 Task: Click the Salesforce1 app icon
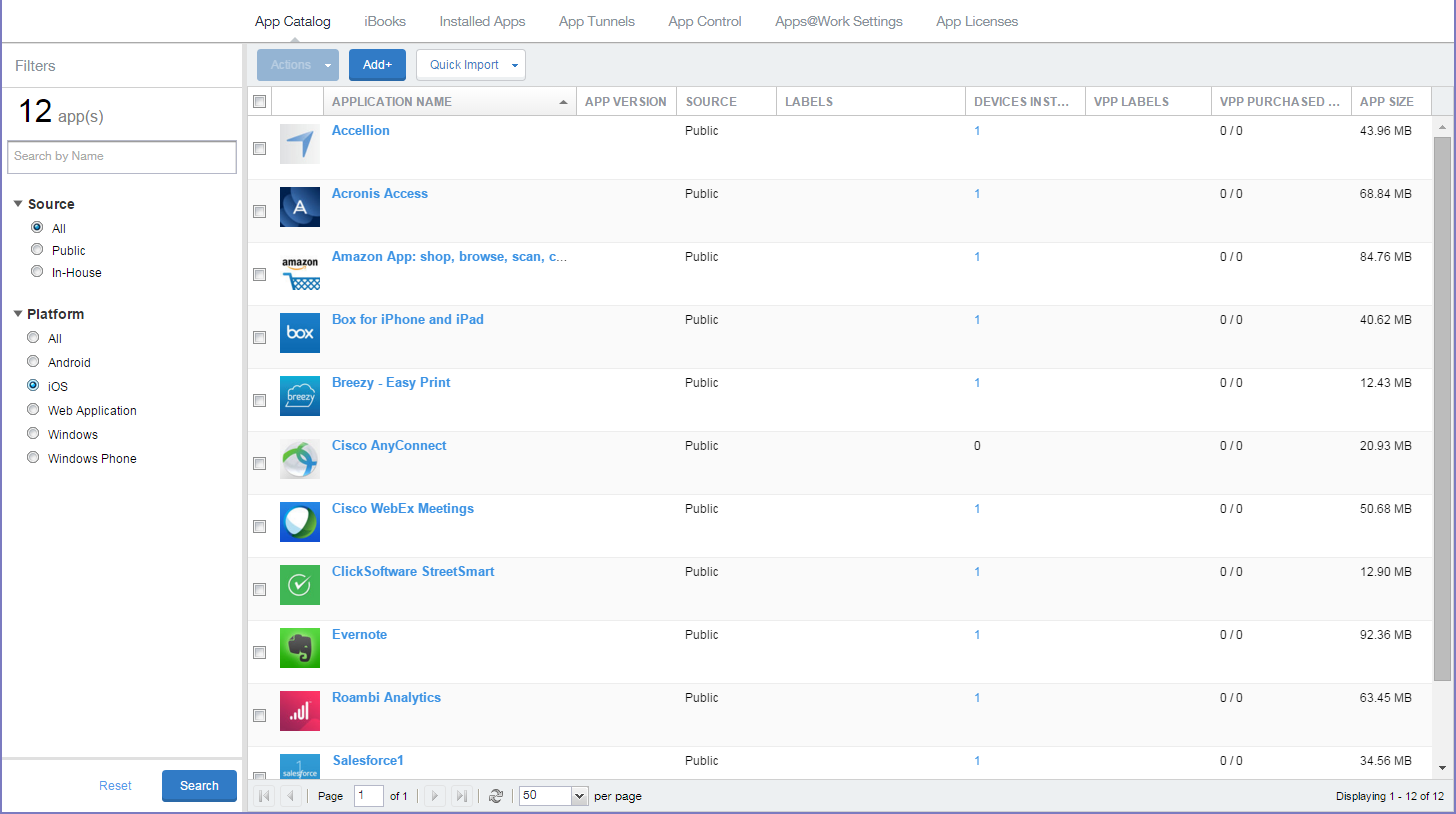(x=300, y=766)
